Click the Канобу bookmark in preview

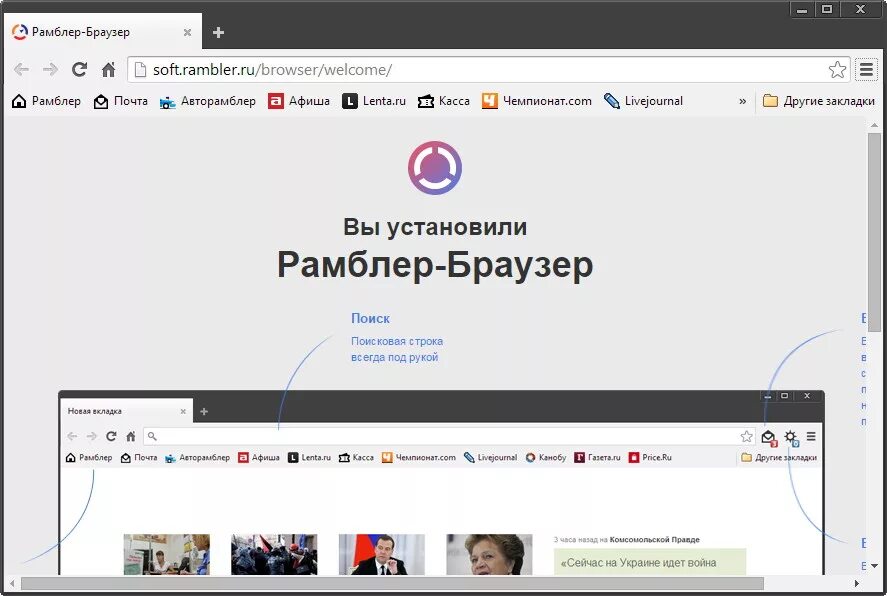tap(546, 457)
